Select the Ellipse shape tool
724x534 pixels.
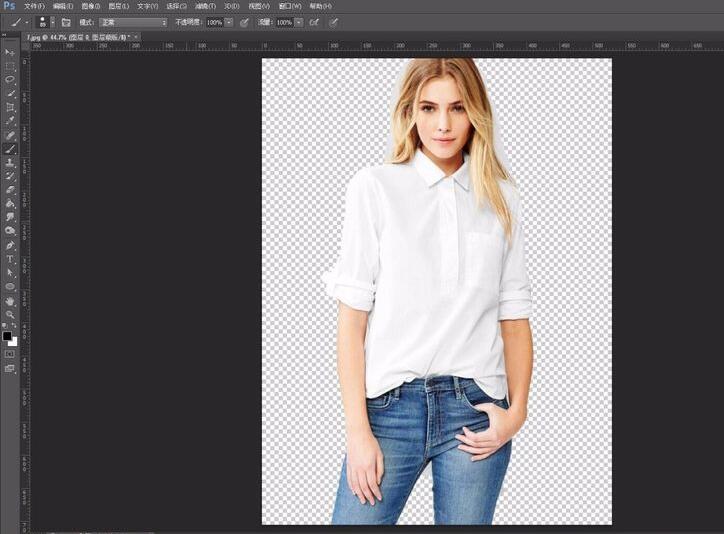(10, 287)
